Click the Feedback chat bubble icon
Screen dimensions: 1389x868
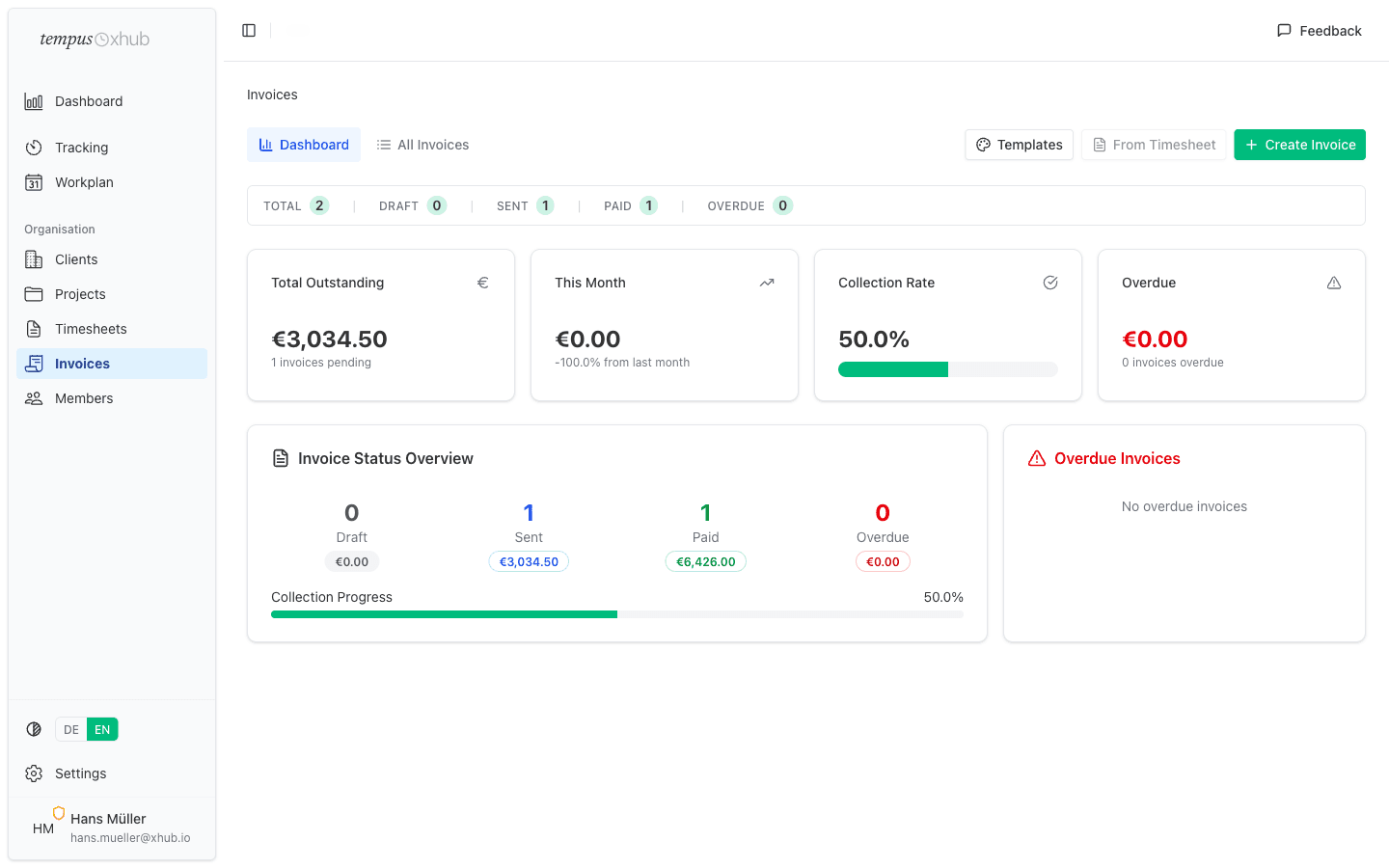coord(1284,30)
